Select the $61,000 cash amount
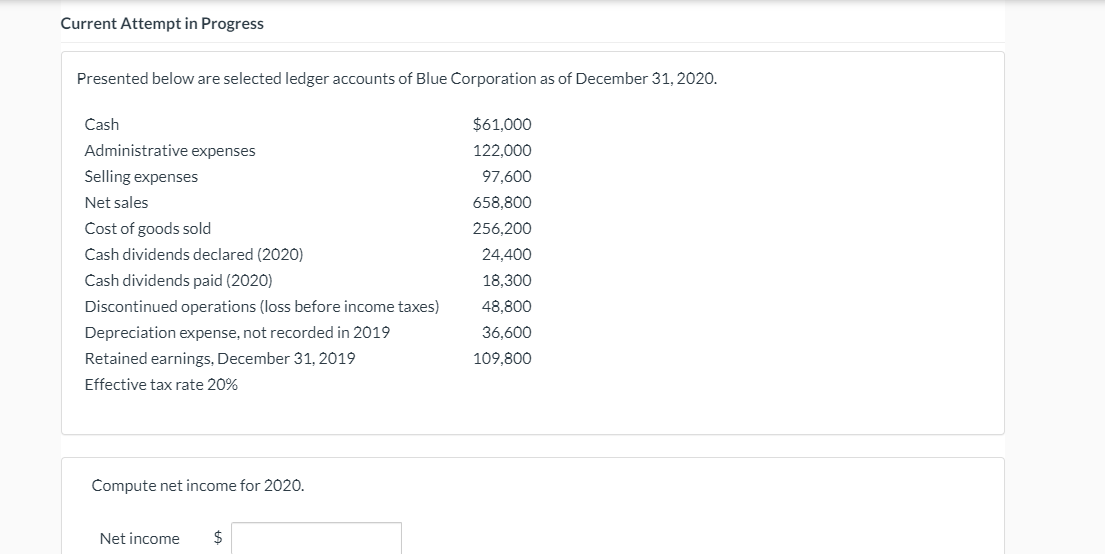Screen dimensions: 1105x554 (501, 124)
